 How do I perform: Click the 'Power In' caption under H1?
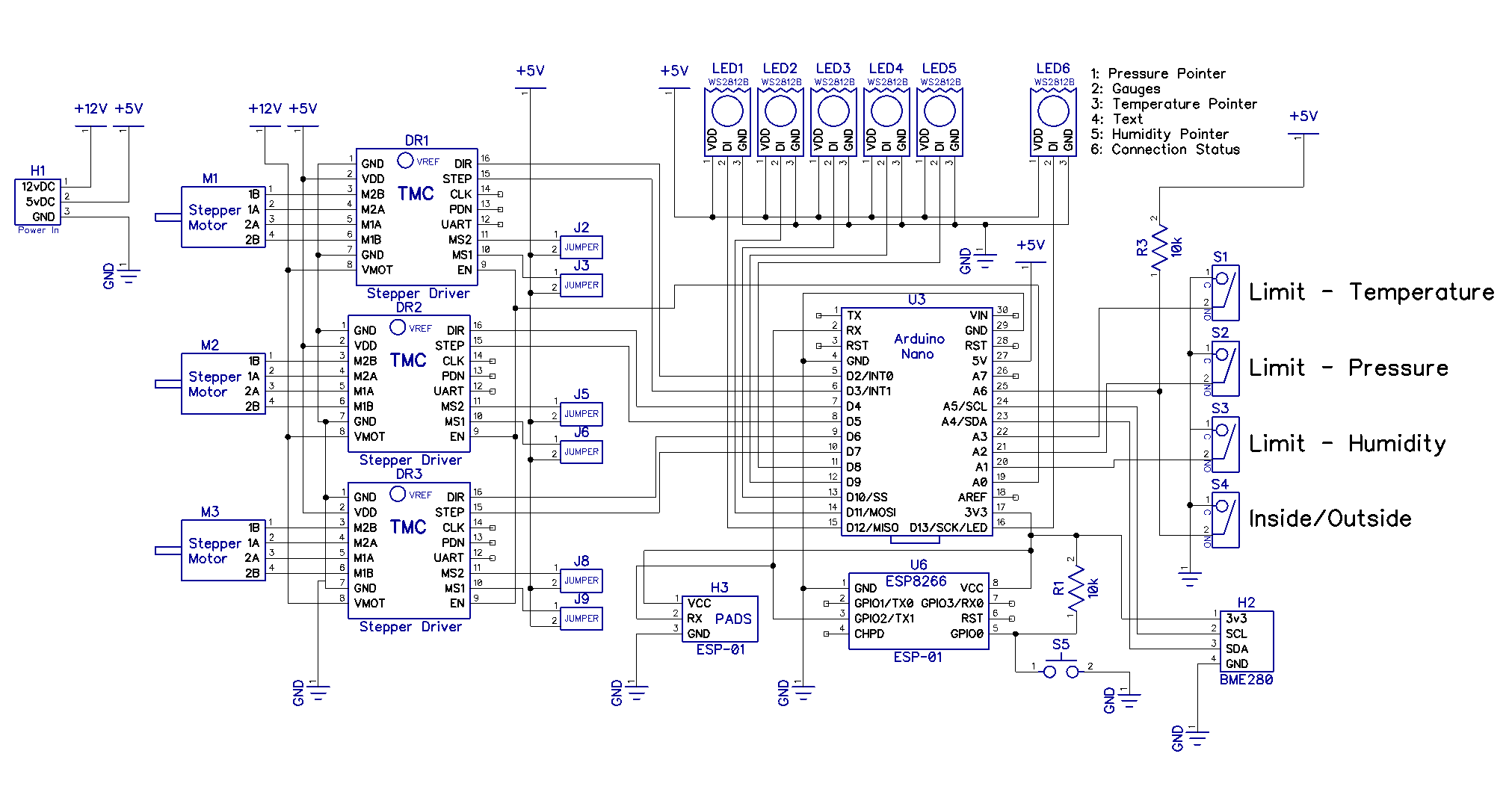(x=38, y=230)
